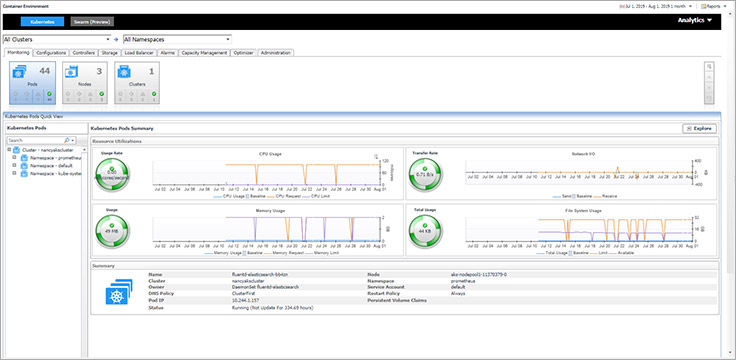This screenshot has height=360, width=736.
Task: Switch to the Load Balancer tab
Action: 139,53
